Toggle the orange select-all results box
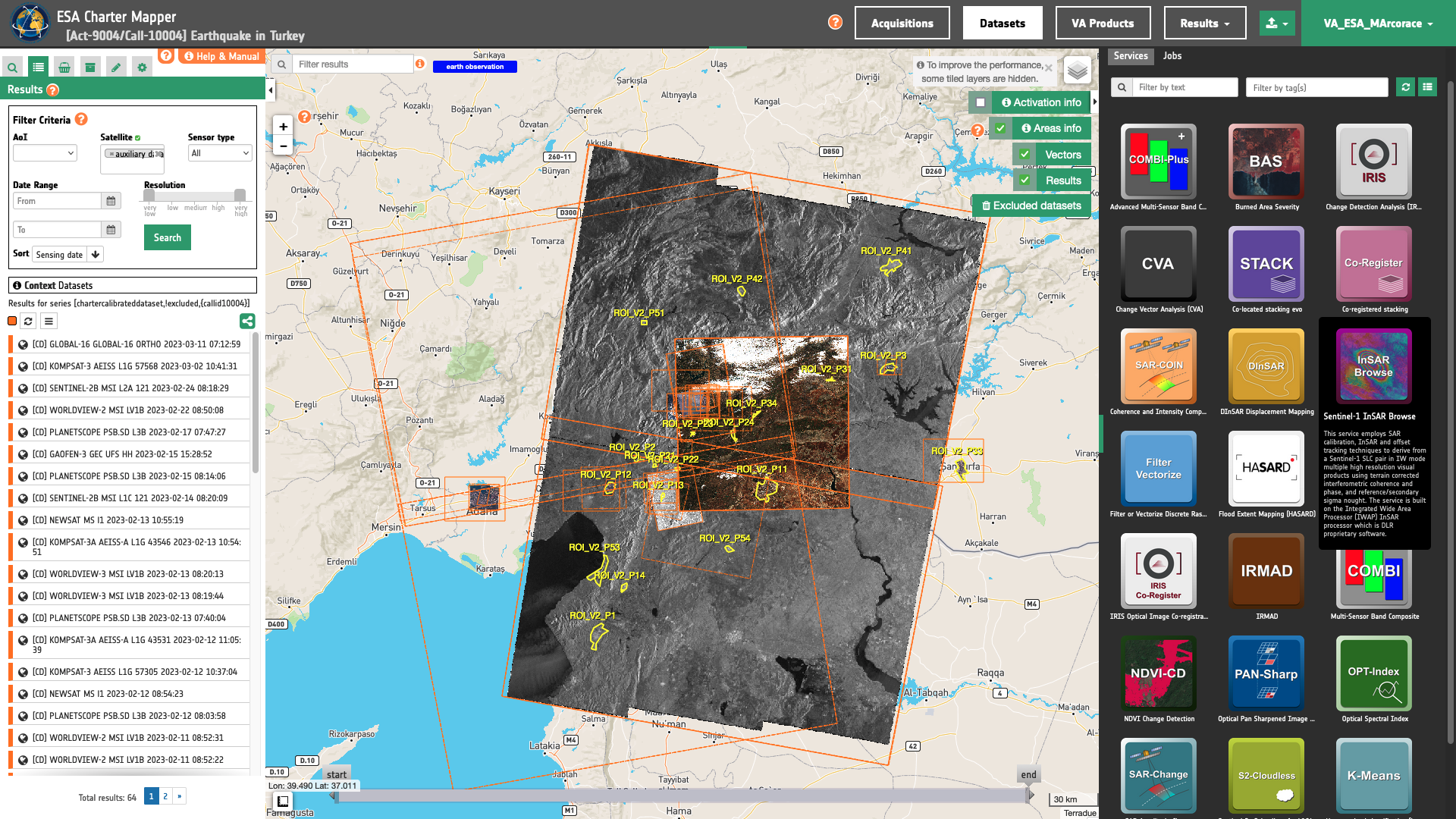This screenshot has height=819, width=1456. tap(12, 321)
